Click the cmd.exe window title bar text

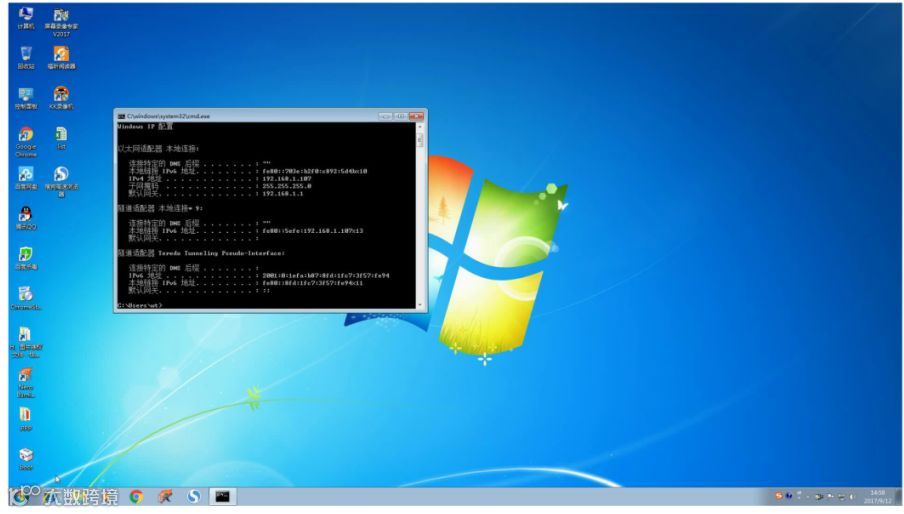point(168,116)
